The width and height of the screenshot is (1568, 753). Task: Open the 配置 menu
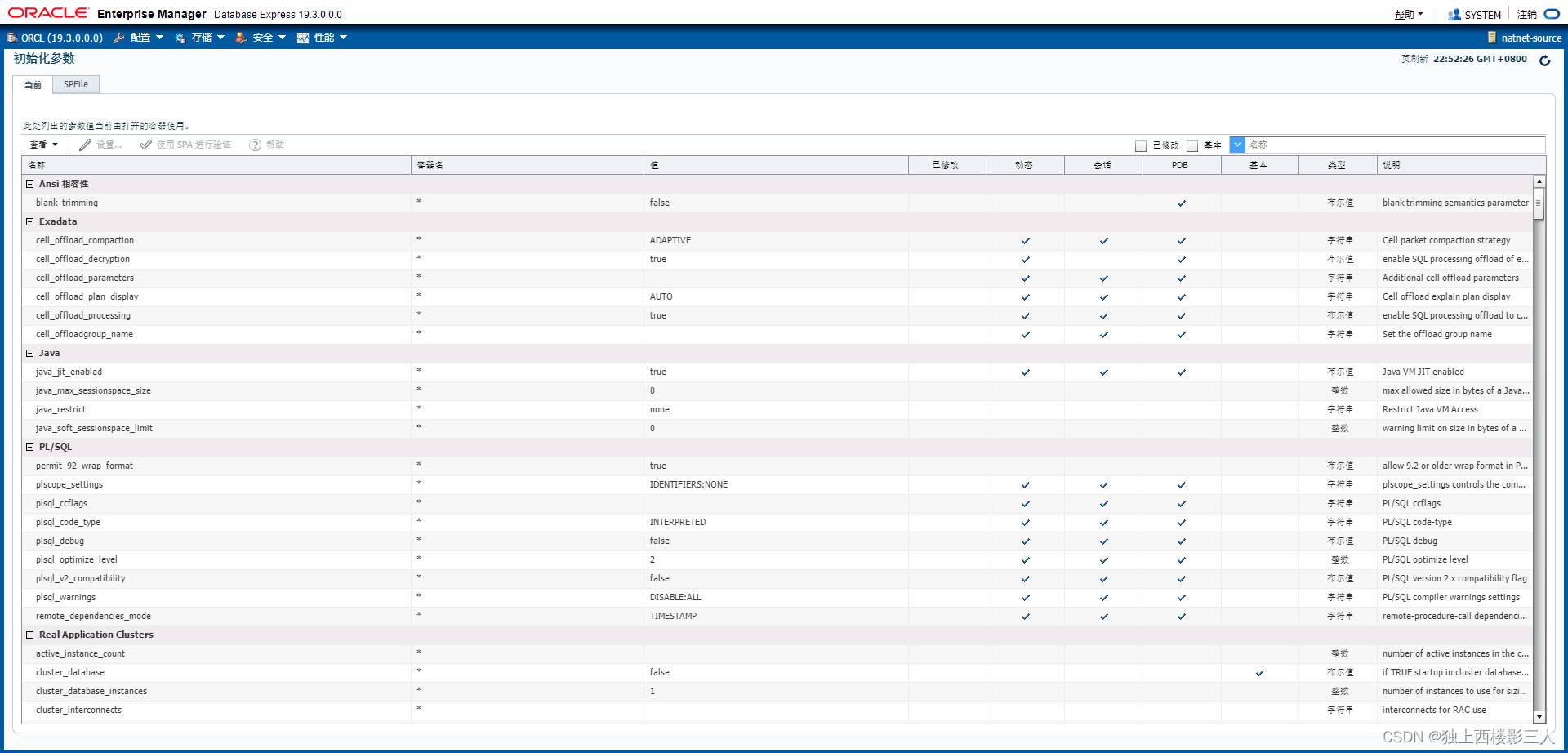click(x=147, y=38)
